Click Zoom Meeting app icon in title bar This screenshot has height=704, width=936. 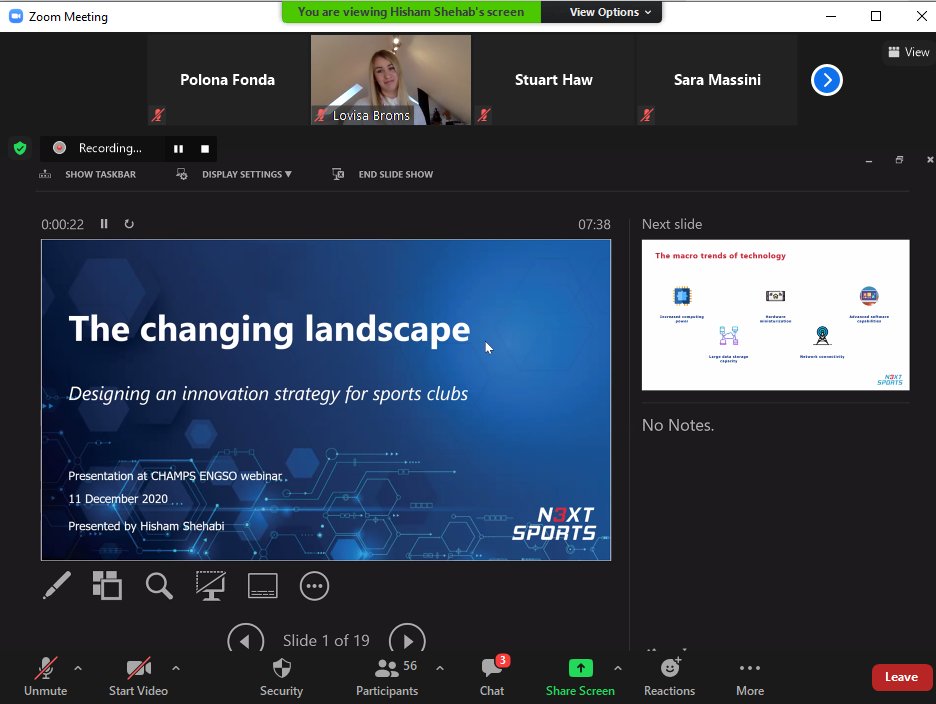click(x=16, y=16)
